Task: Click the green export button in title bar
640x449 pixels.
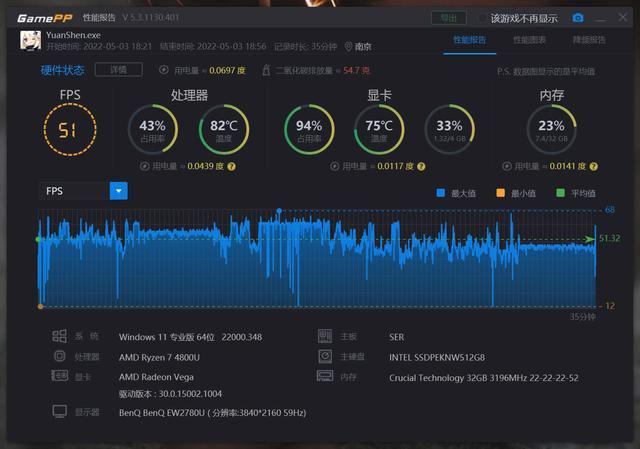Action: [x=449, y=18]
